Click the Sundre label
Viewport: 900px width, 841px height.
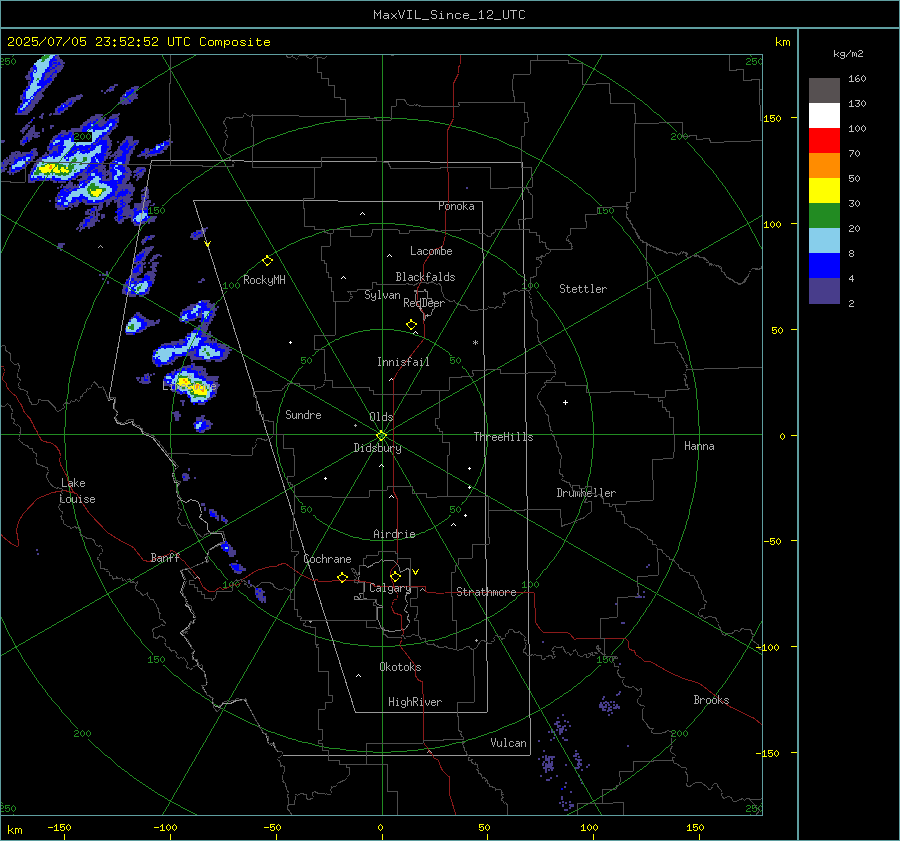pos(303,415)
